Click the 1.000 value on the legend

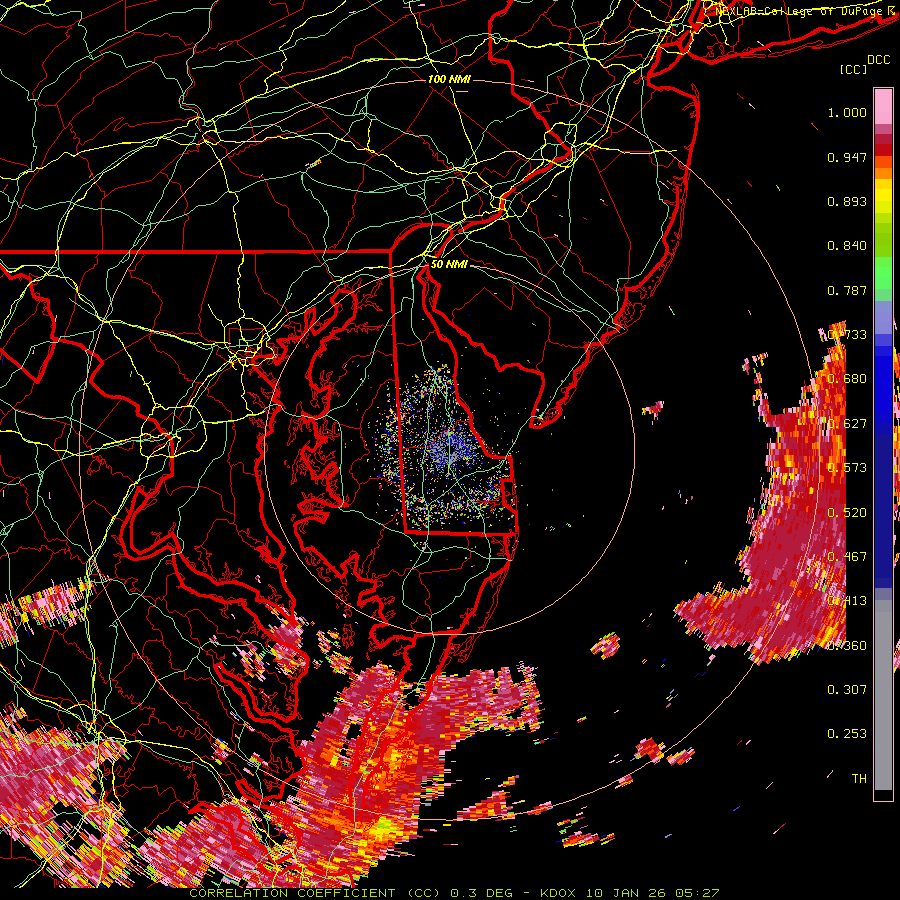click(x=847, y=112)
